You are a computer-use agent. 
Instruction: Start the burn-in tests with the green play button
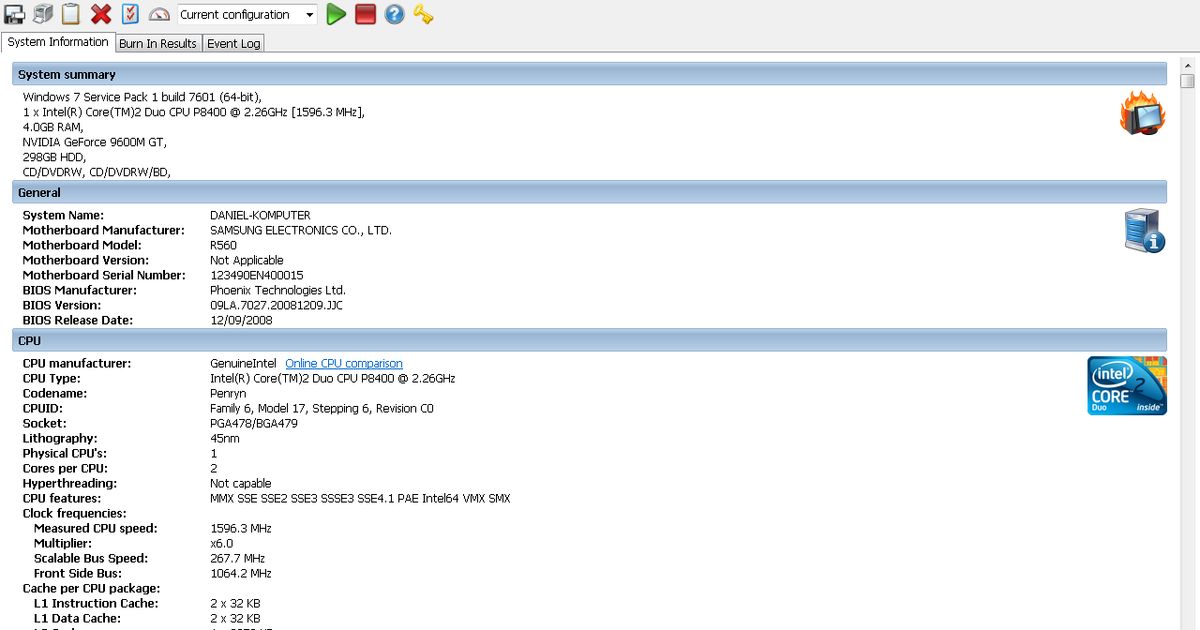point(336,14)
